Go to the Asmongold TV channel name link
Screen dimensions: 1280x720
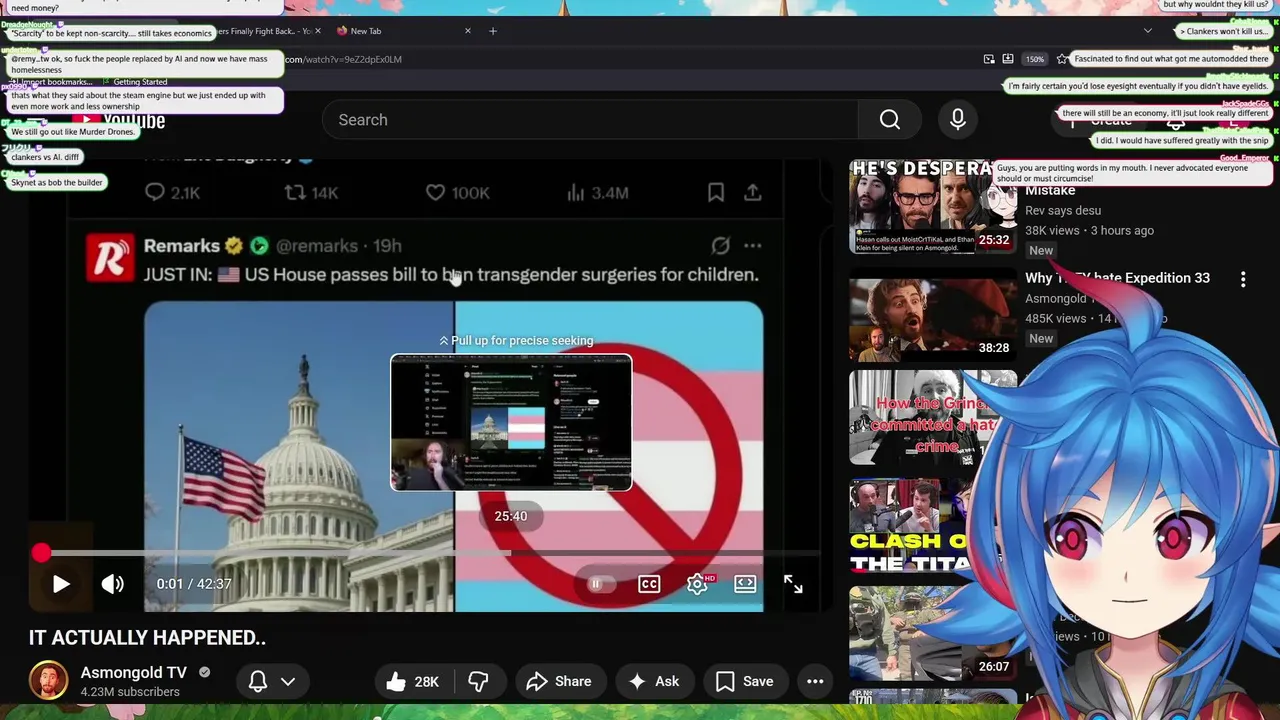tap(133, 673)
